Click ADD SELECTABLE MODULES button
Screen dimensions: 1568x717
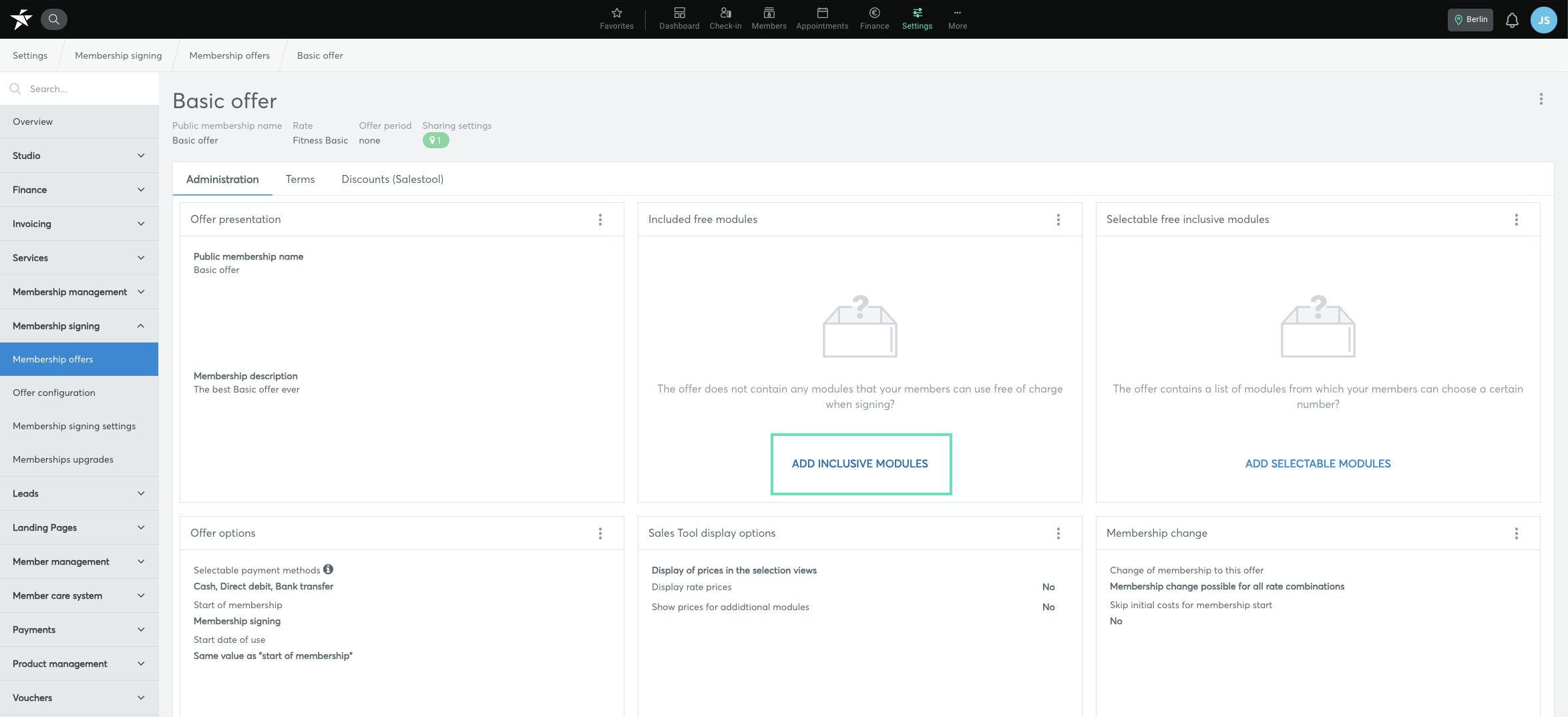click(x=1318, y=463)
